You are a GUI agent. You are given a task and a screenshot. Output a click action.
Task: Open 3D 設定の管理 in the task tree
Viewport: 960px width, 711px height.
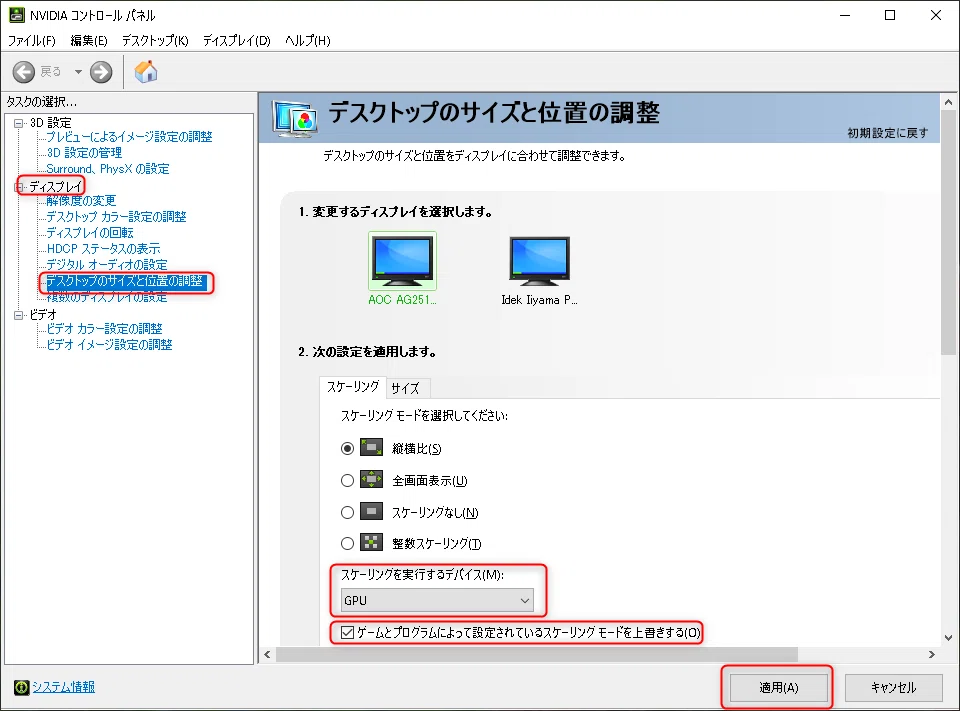[84, 152]
